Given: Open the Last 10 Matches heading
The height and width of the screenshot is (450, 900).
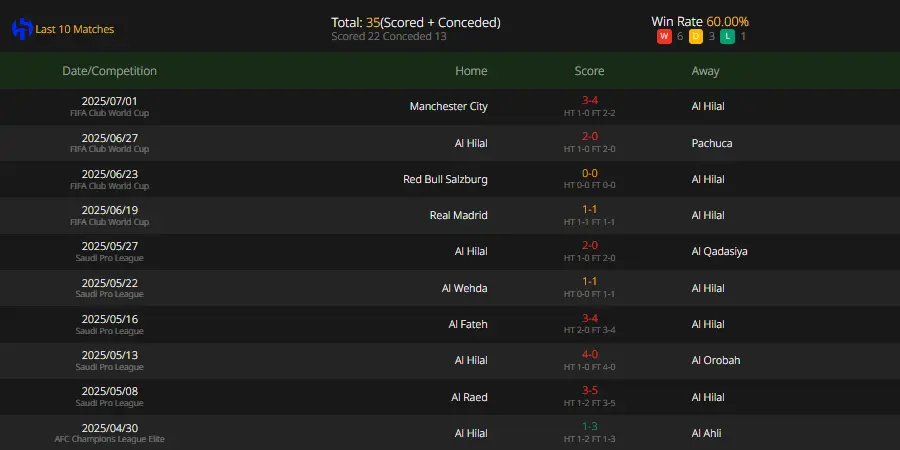Looking at the screenshot, I should [x=75, y=29].
